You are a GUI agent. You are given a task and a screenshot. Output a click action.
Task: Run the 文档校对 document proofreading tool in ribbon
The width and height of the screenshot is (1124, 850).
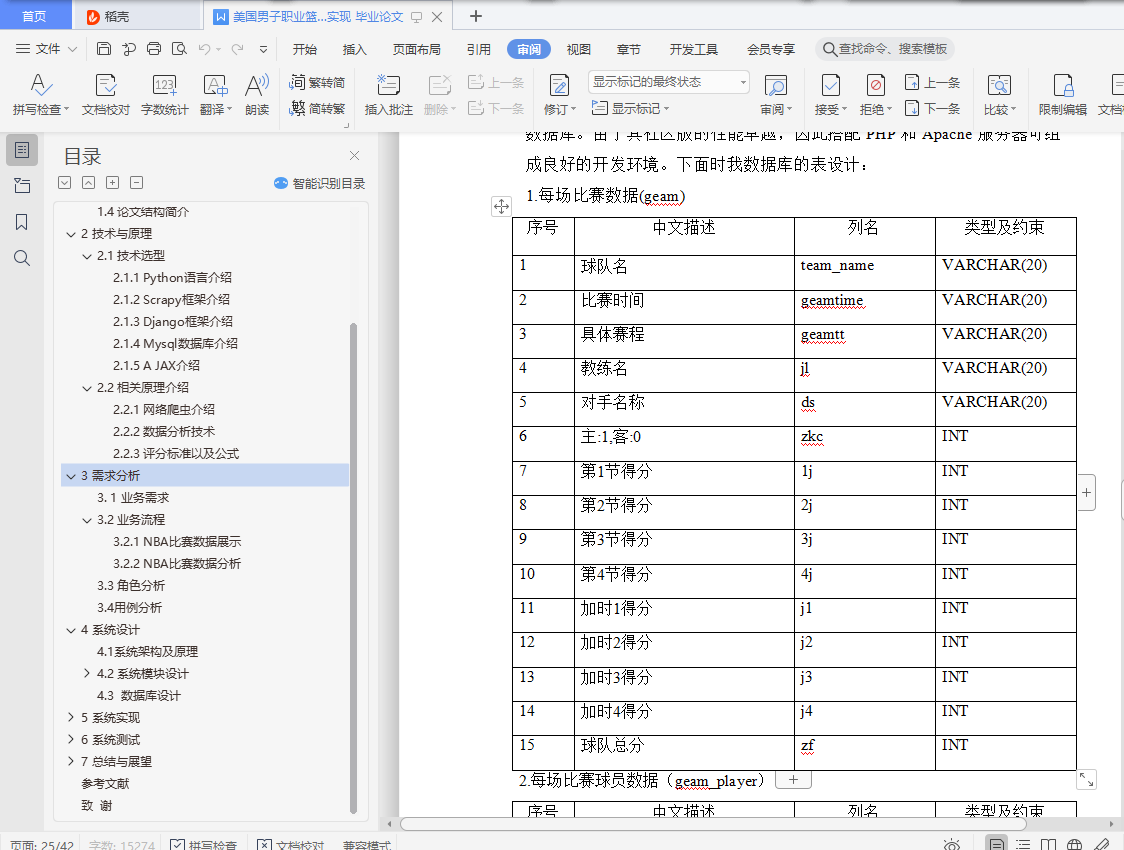pyautogui.click(x=106, y=95)
